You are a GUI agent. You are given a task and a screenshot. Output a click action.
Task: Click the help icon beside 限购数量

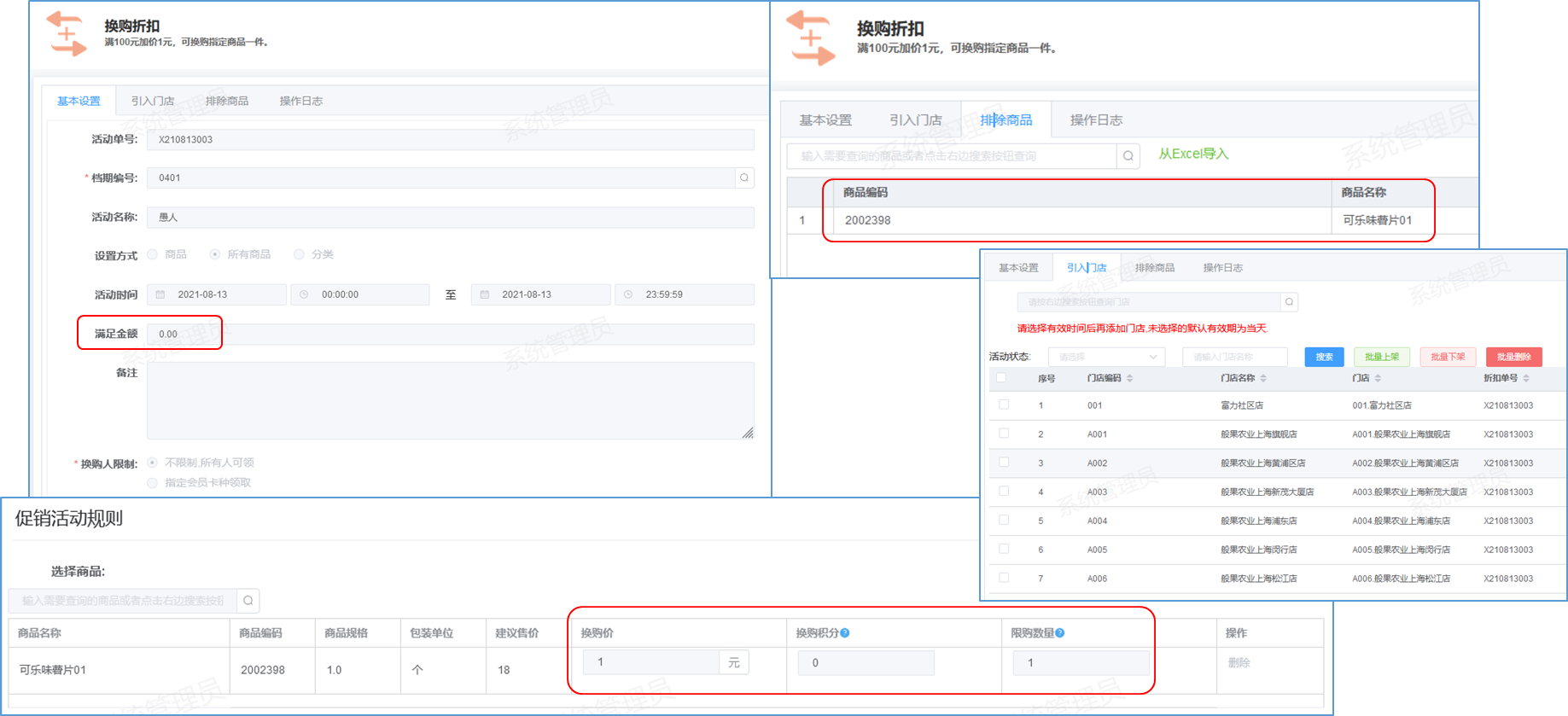tap(1060, 633)
